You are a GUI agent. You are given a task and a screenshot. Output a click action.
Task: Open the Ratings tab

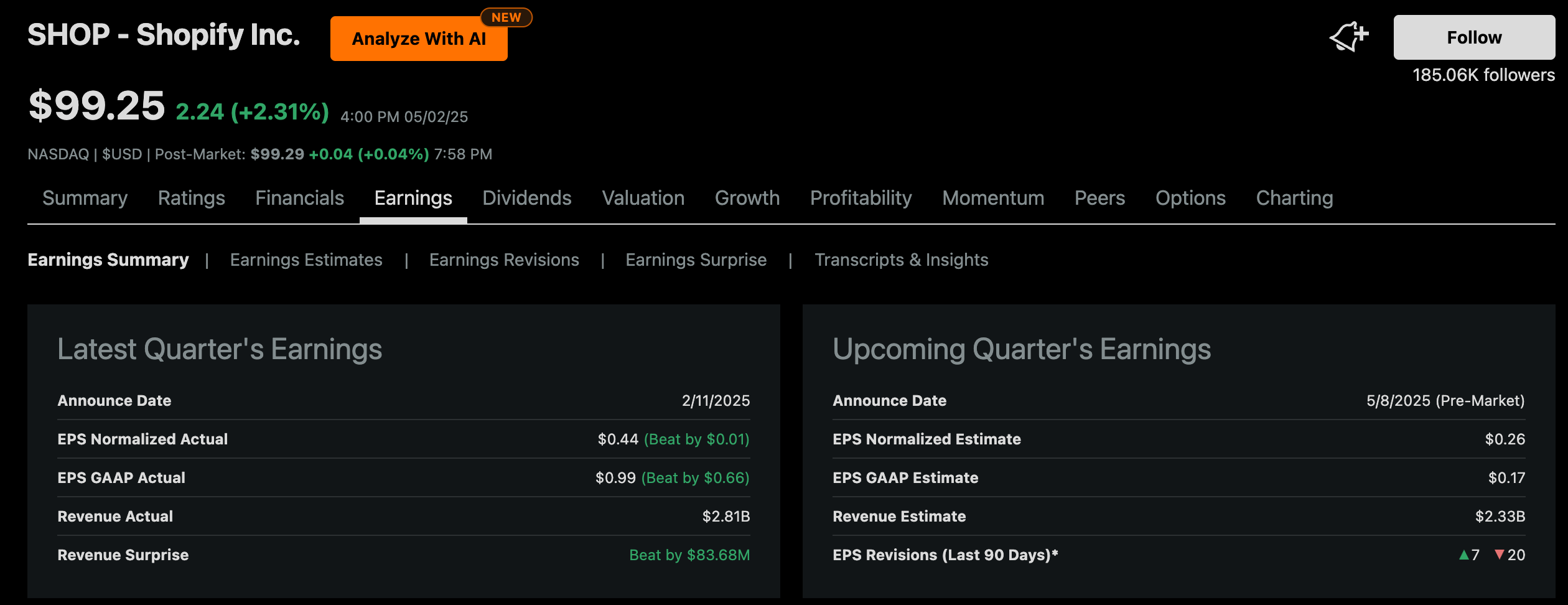(x=192, y=198)
